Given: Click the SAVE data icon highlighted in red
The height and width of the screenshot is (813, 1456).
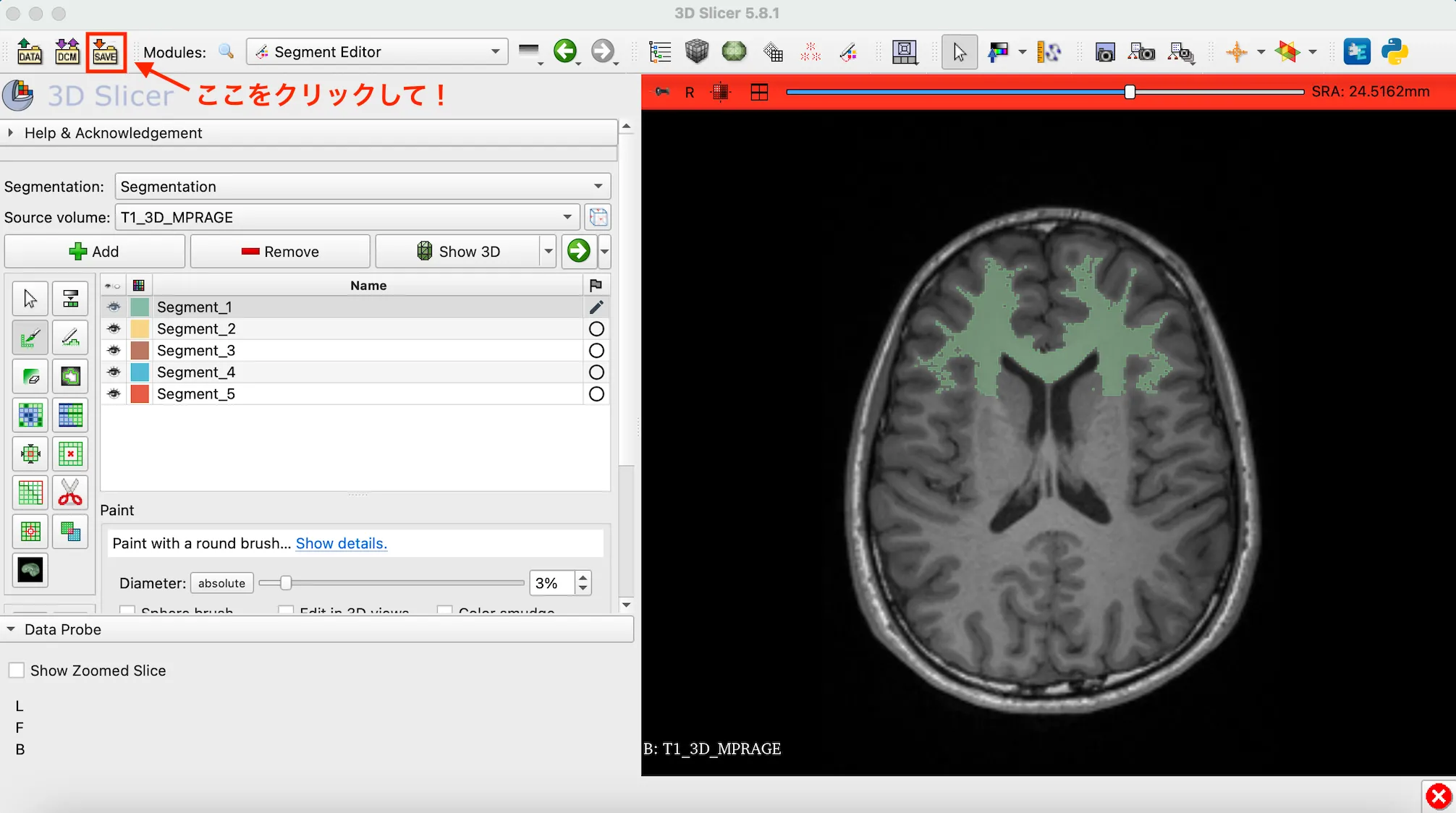Looking at the screenshot, I should (106, 51).
